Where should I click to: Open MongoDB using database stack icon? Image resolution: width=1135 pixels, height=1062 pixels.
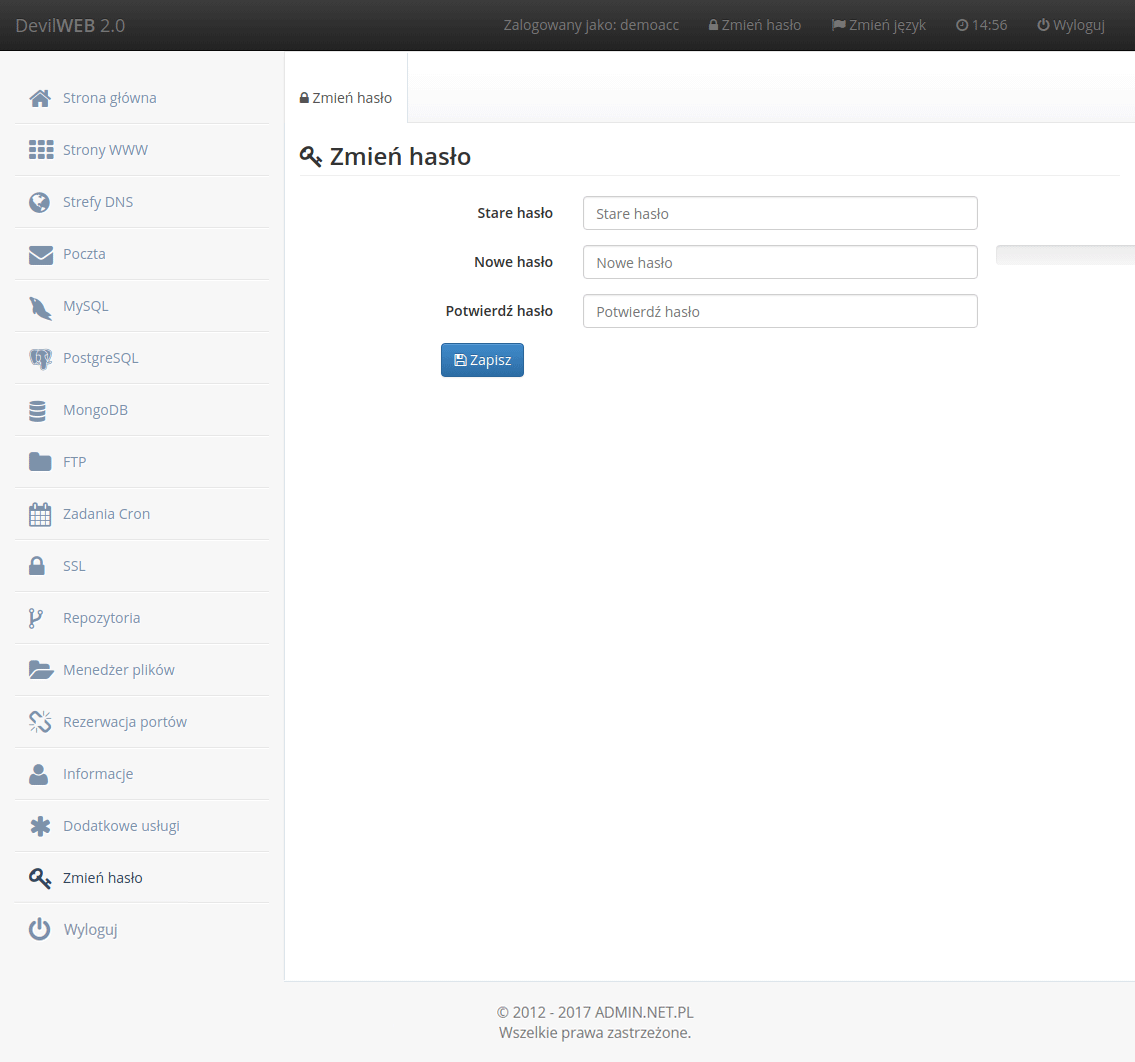[x=38, y=410]
